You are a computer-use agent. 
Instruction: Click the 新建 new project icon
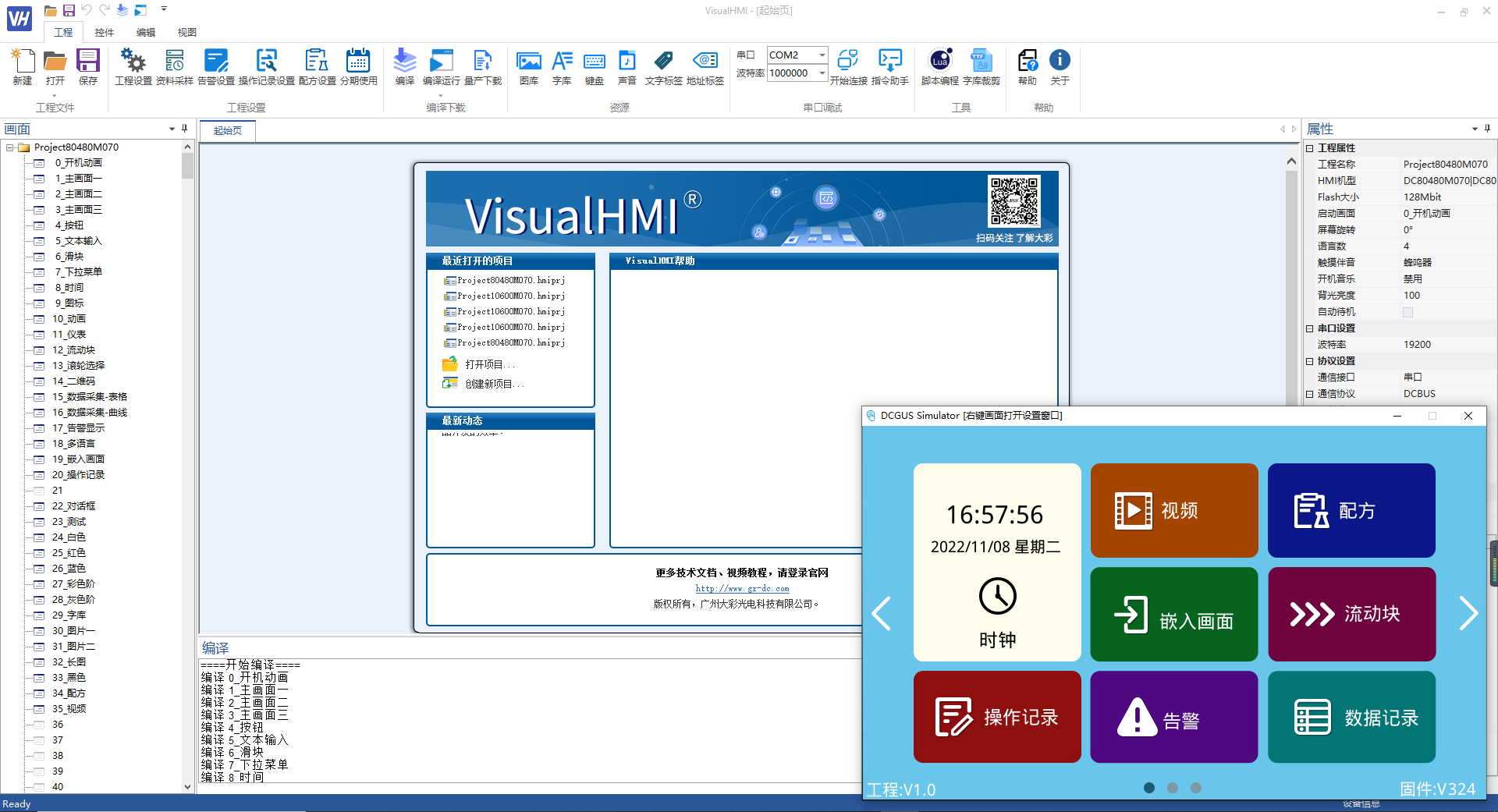click(23, 66)
